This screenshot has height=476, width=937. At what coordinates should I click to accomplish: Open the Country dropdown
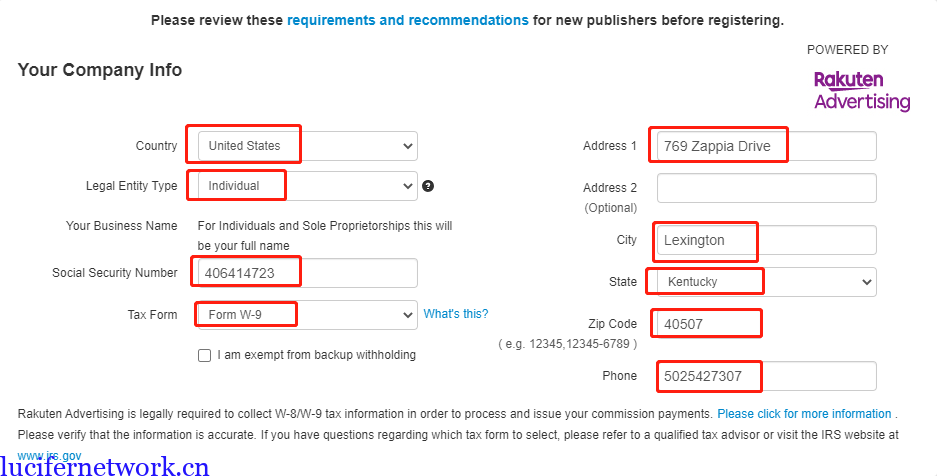coord(307,146)
